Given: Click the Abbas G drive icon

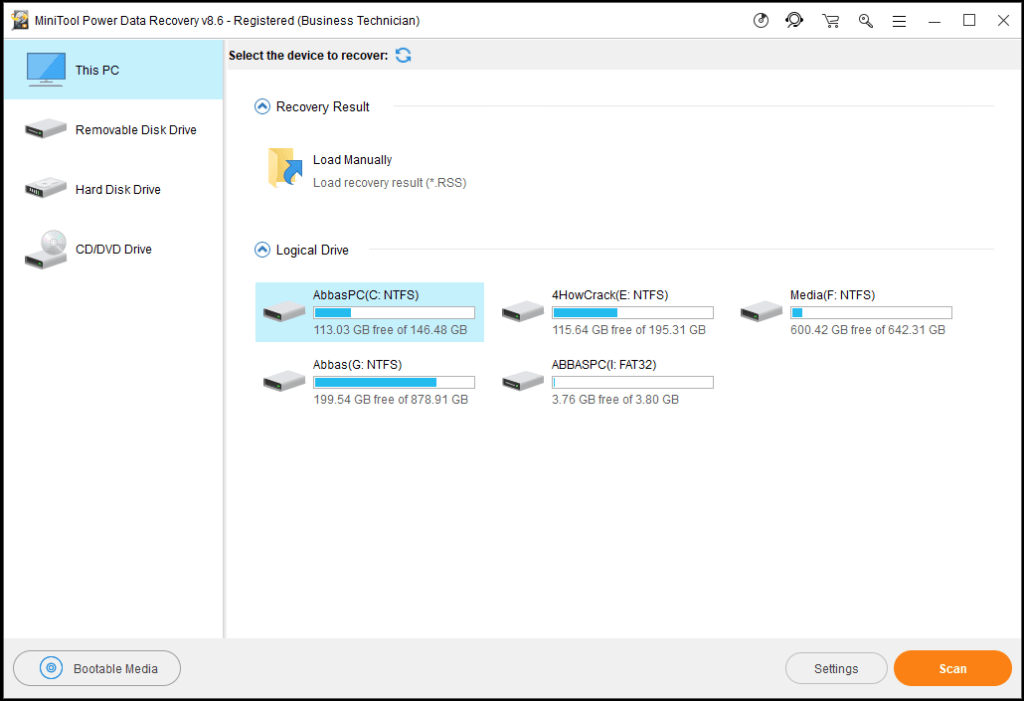Looking at the screenshot, I should pyautogui.click(x=284, y=381).
